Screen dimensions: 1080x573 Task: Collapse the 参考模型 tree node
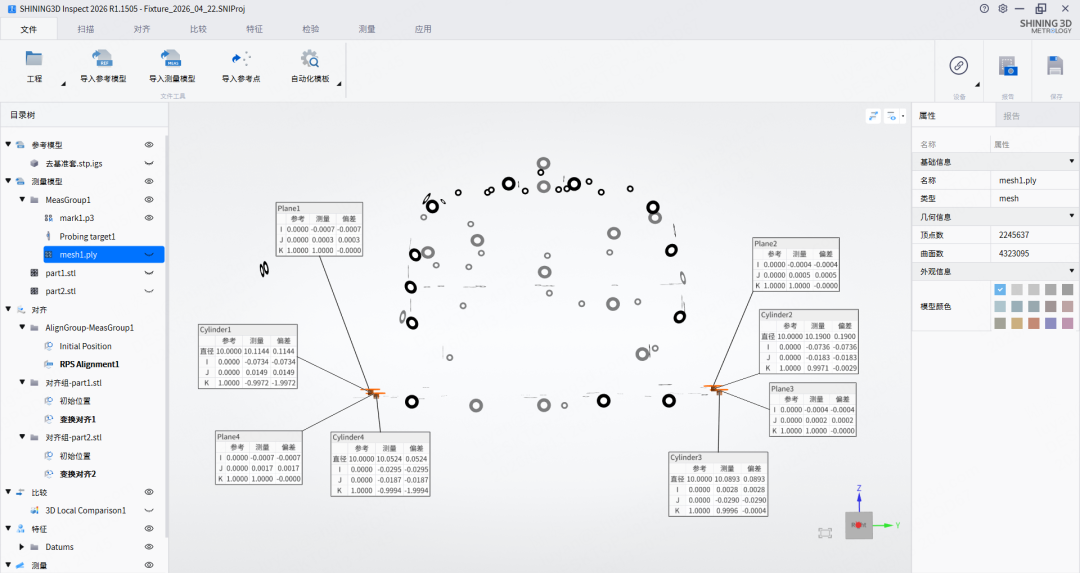(8, 145)
